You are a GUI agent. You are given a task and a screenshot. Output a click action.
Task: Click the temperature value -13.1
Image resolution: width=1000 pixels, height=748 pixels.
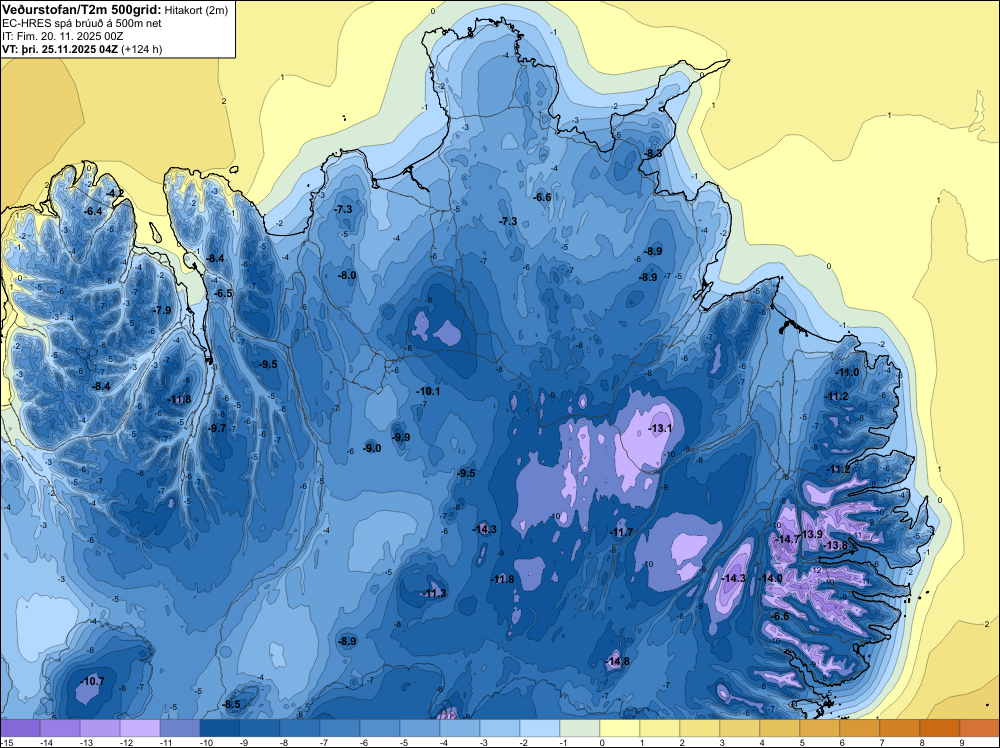[660, 429]
